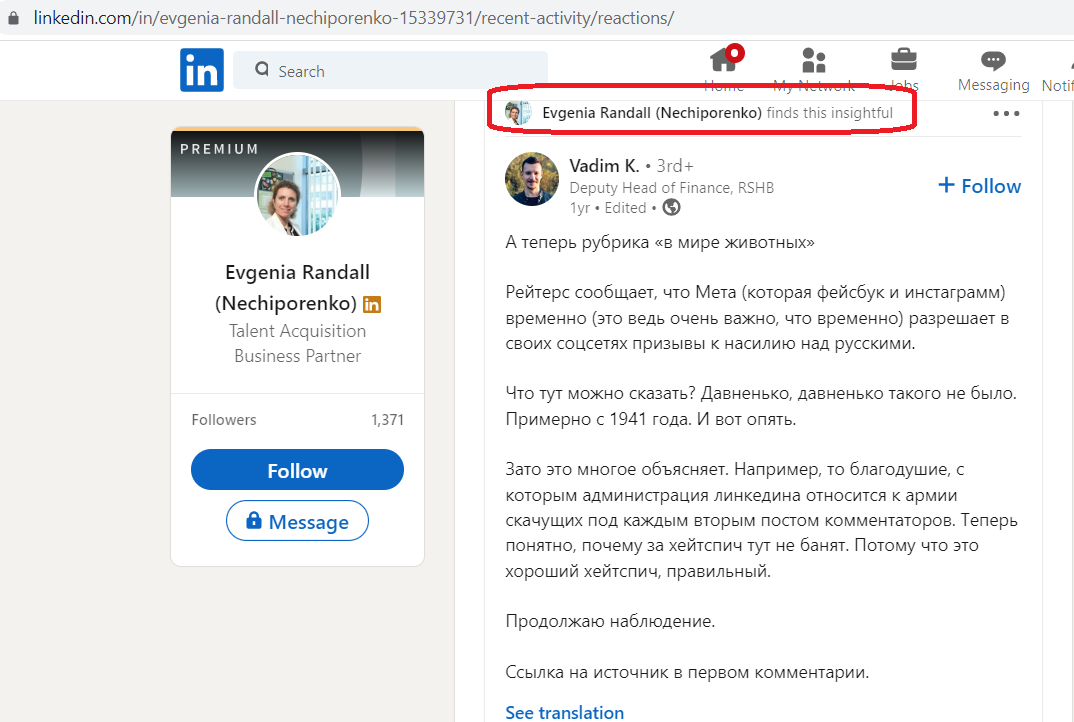Open Vadim K. profile name link

pyautogui.click(x=604, y=166)
